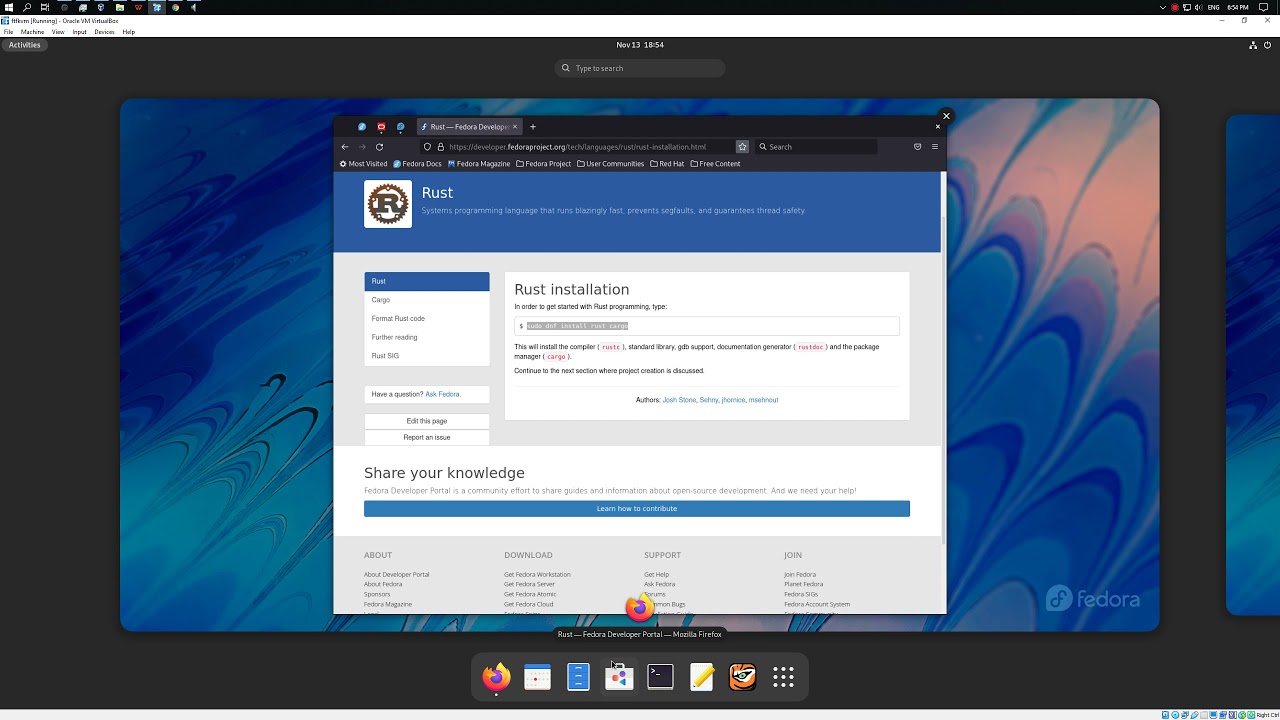Image resolution: width=1280 pixels, height=720 pixels.
Task: Click the Type to search field
Action: [x=640, y=68]
